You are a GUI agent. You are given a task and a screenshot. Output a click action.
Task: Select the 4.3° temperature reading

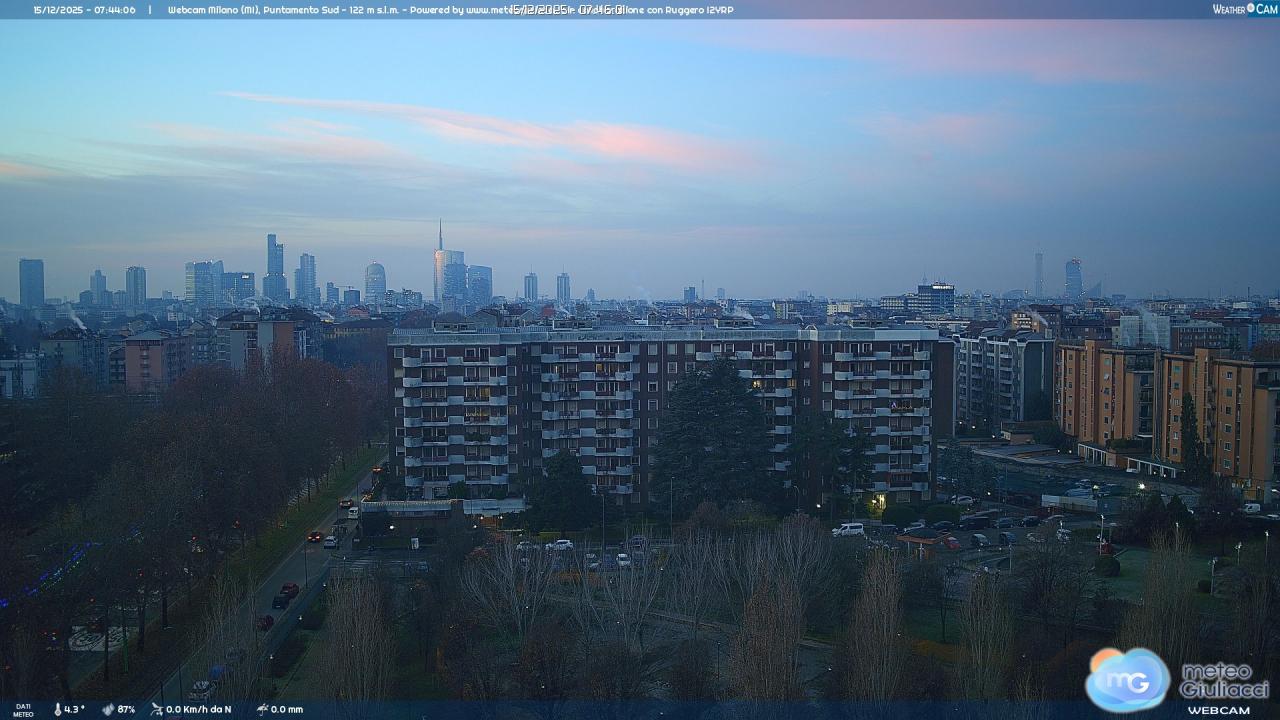click(x=75, y=709)
